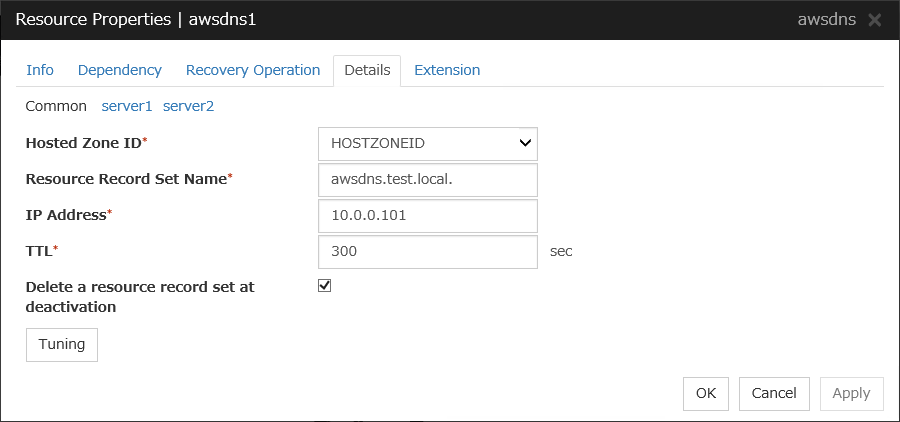Open the Tuning settings
The height and width of the screenshot is (422, 900).
61,344
